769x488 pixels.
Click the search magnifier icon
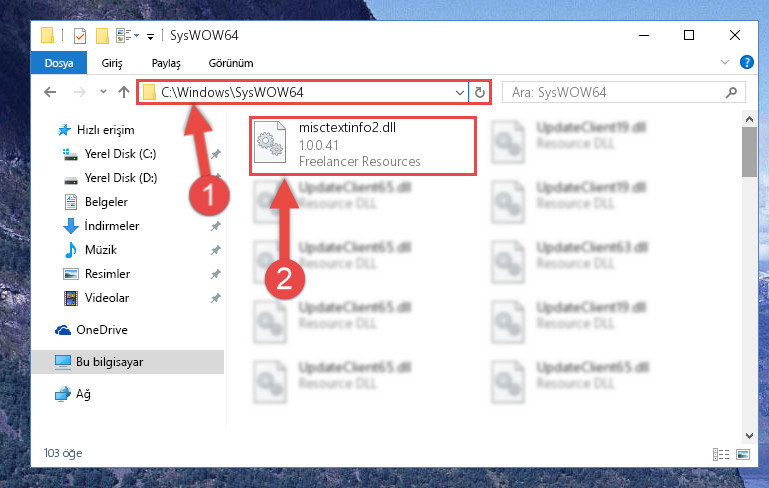tap(731, 92)
